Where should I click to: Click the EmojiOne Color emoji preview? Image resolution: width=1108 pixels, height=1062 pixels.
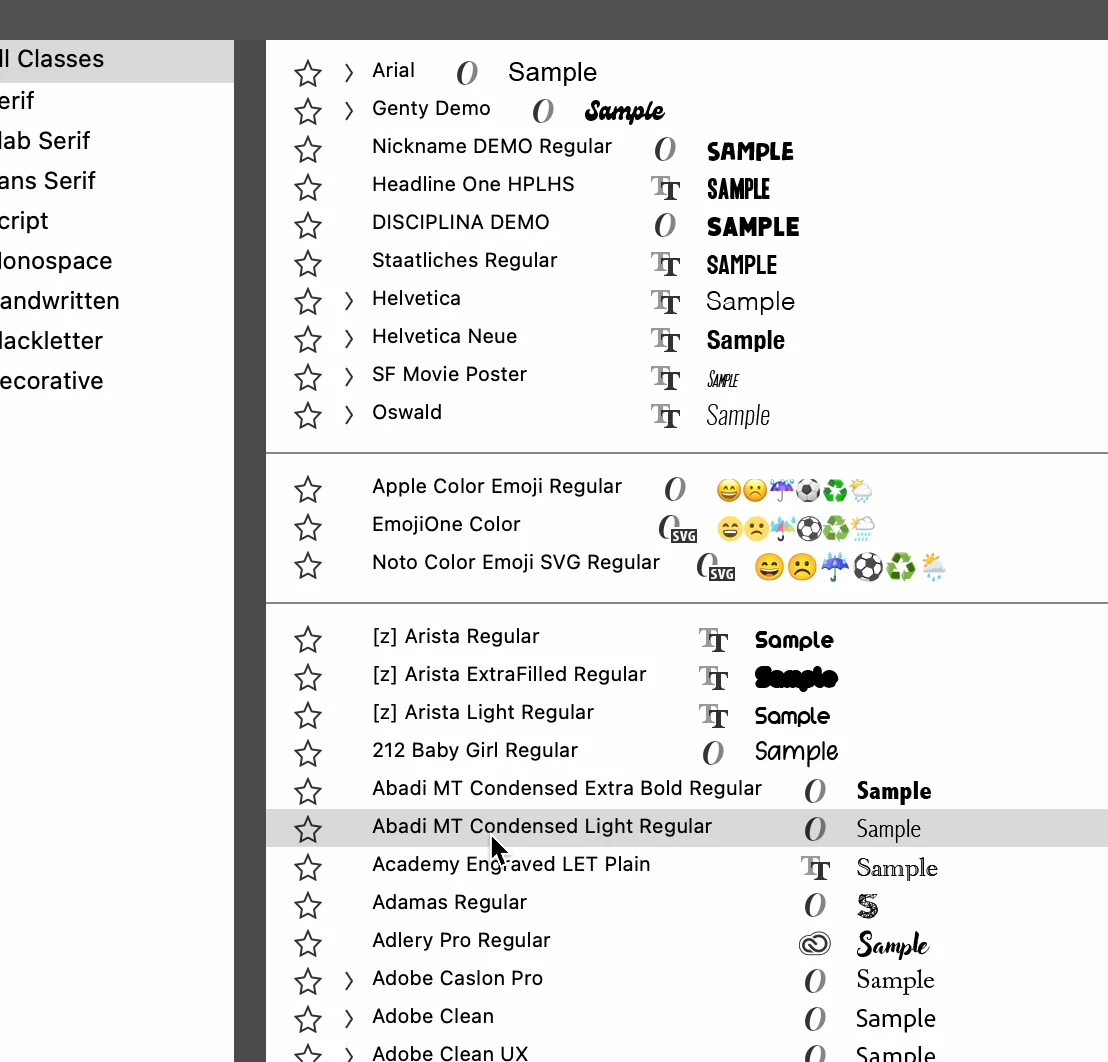[x=796, y=528]
